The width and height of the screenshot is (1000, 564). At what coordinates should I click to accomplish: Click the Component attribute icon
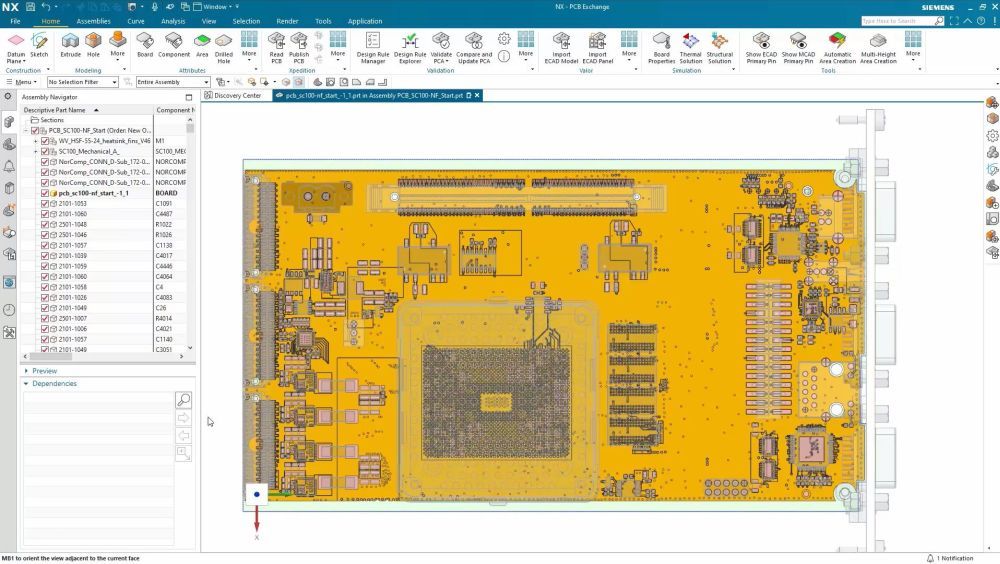point(173,45)
